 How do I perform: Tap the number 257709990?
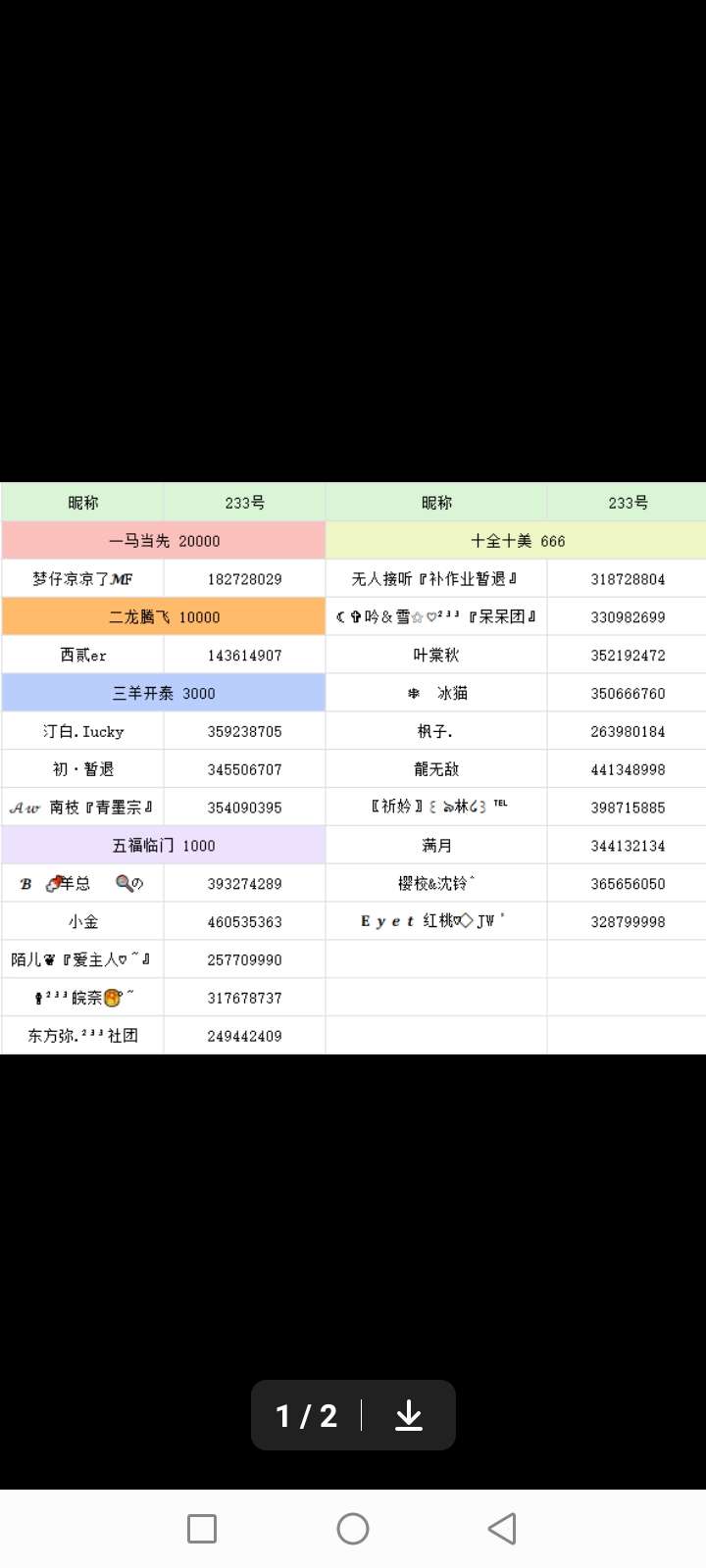pos(244,960)
